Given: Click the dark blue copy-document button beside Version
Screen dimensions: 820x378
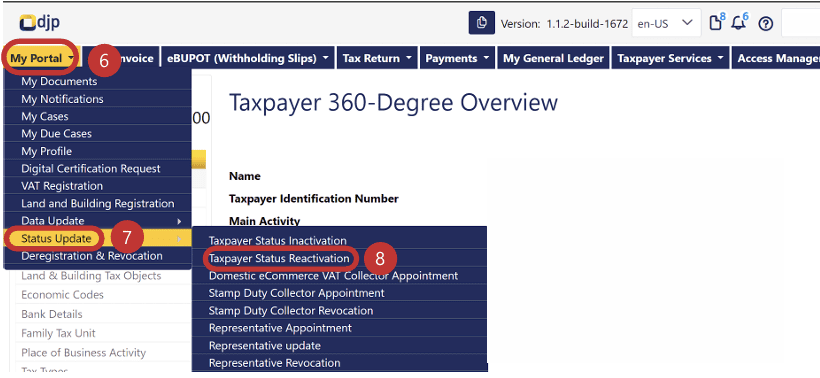Looking at the screenshot, I should coord(482,24).
